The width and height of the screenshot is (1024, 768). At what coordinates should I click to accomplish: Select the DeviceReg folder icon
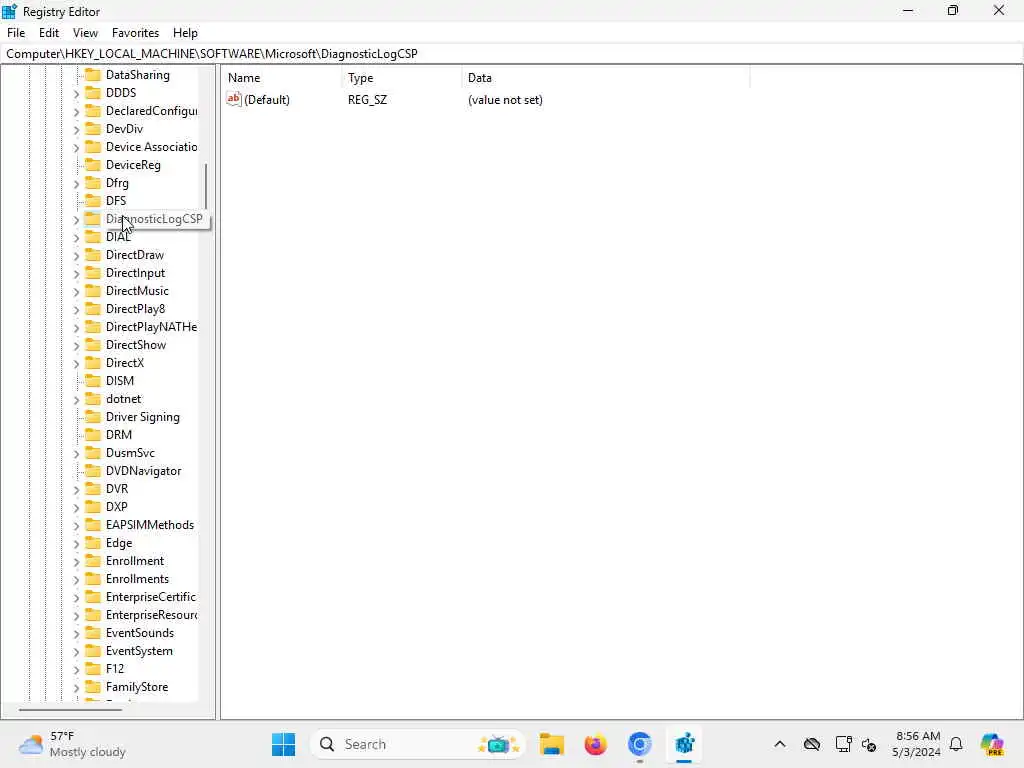(x=93, y=165)
